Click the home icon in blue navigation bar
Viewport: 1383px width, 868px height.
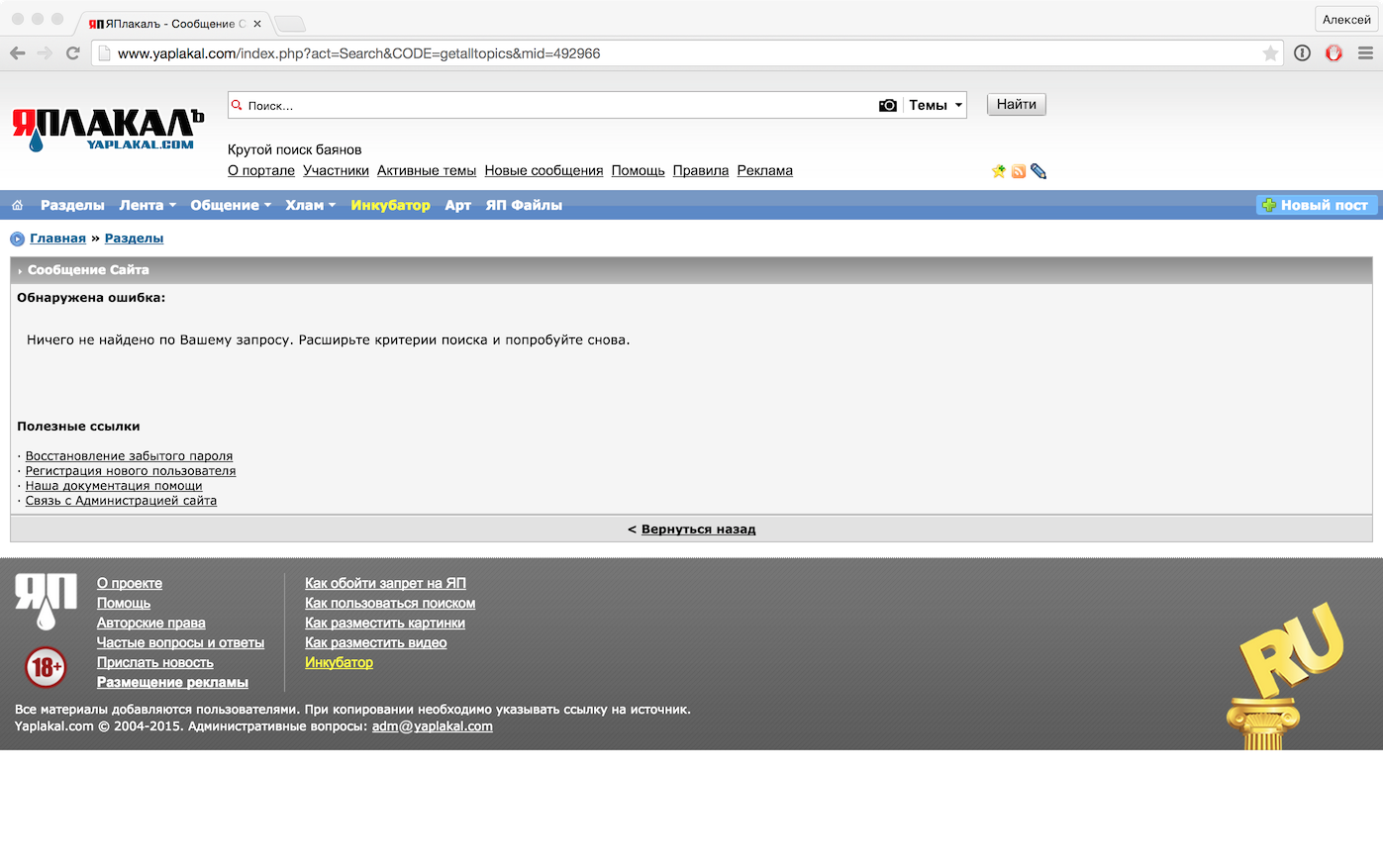click(17, 205)
